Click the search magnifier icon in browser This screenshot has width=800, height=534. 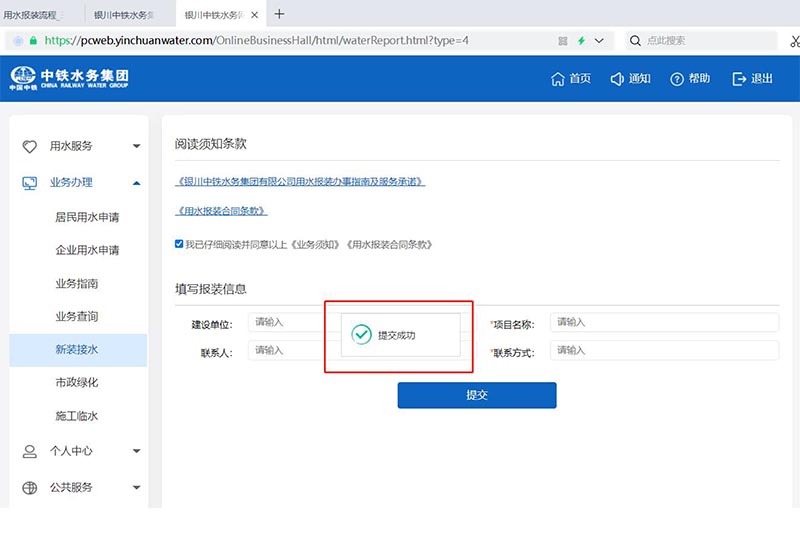pyautogui.click(x=635, y=41)
